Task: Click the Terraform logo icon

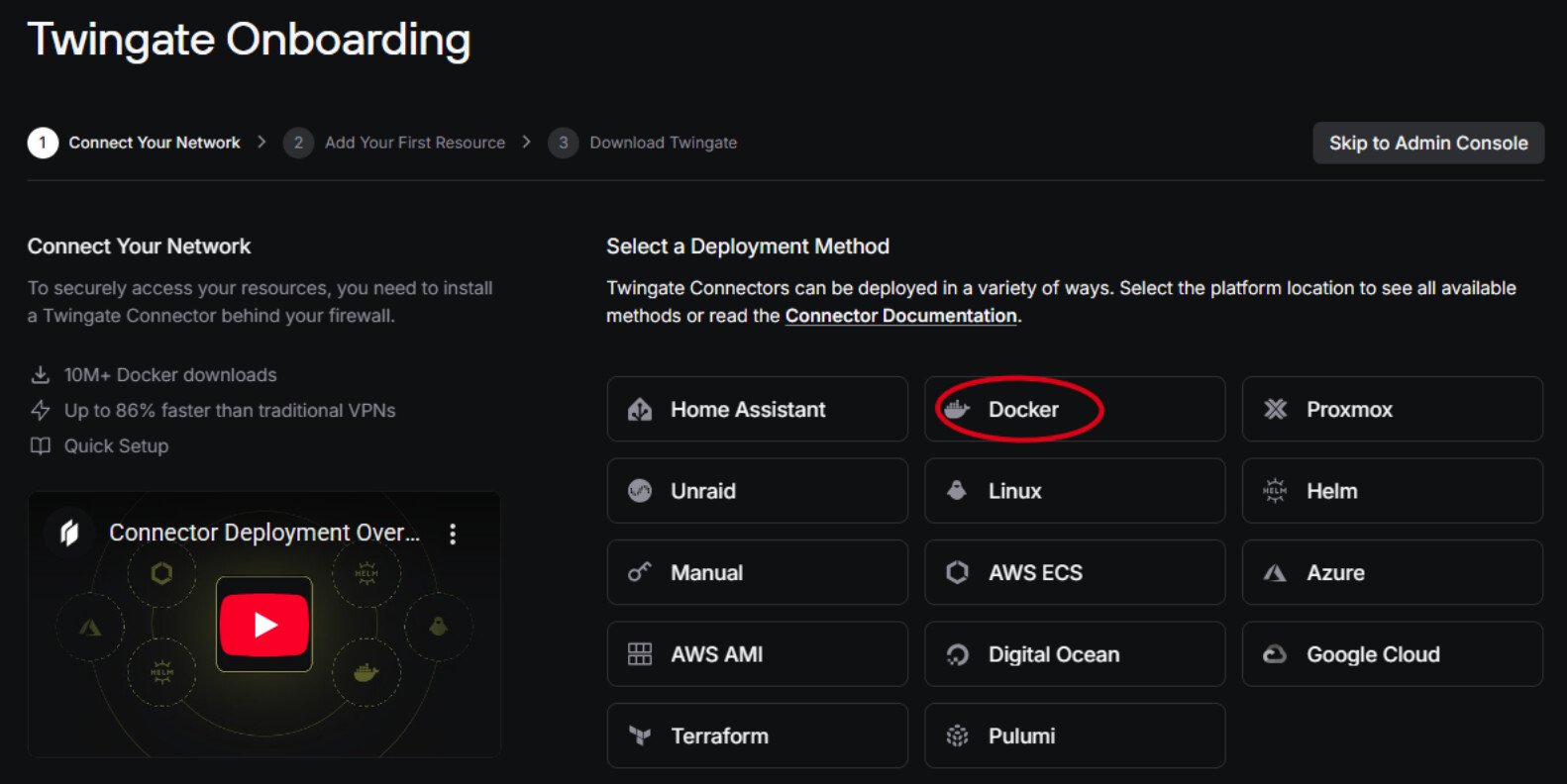Action: coord(640,735)
